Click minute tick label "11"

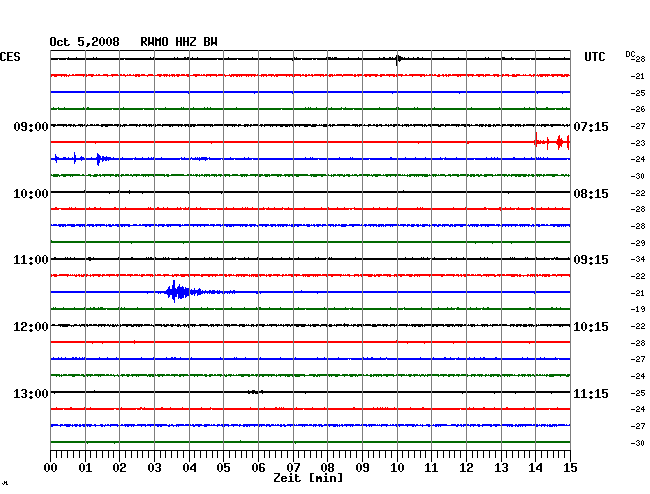point(431,468)
